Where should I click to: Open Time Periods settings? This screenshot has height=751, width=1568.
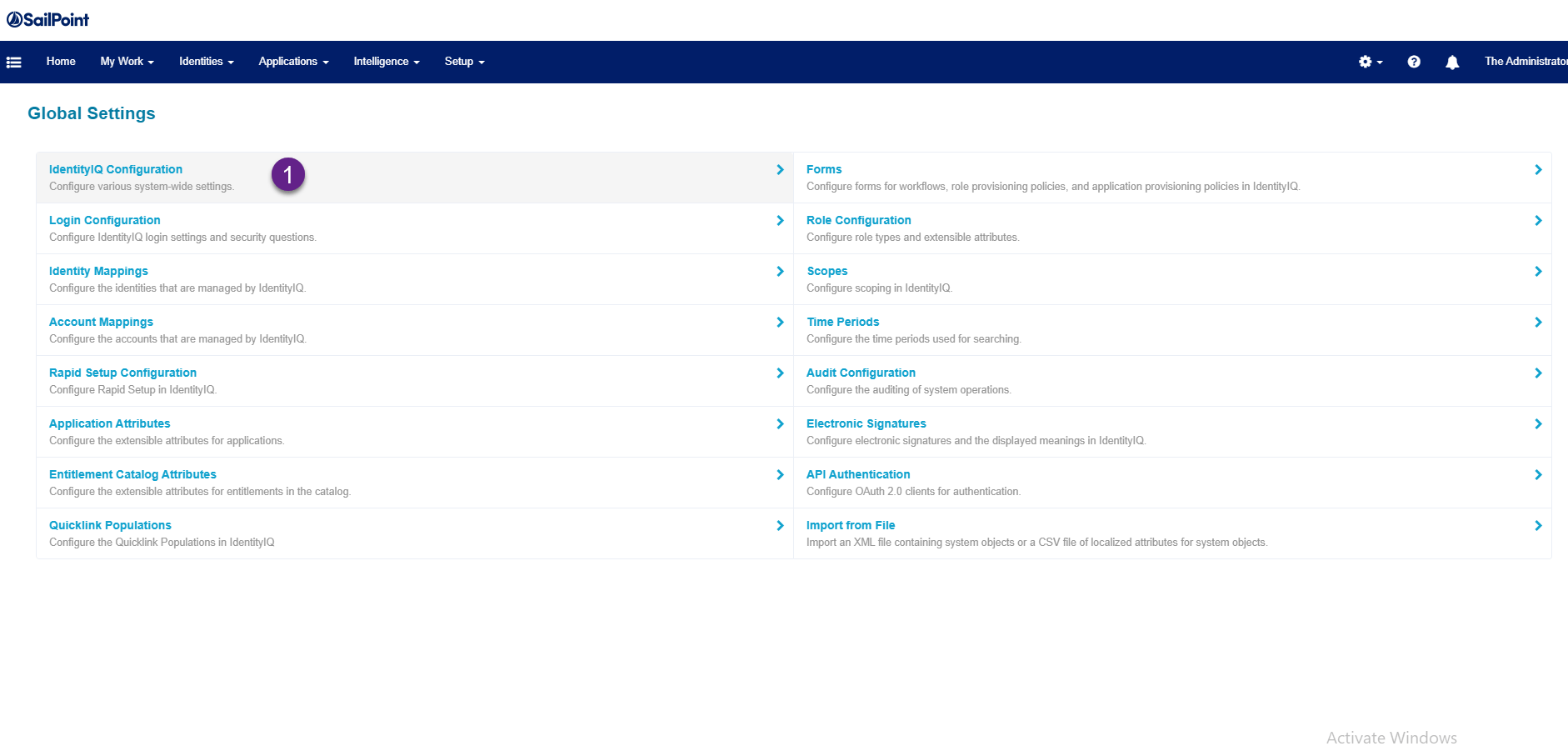point(843,322)
